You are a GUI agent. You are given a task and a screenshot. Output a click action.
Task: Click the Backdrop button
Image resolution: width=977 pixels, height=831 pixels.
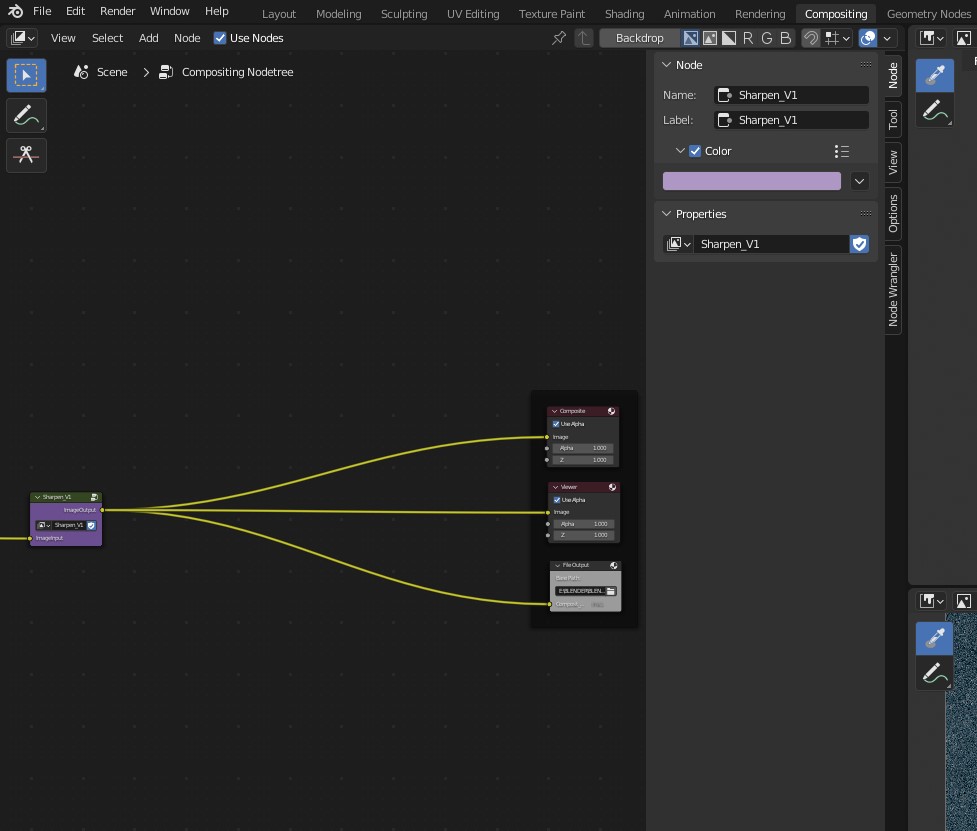point(639,38)
